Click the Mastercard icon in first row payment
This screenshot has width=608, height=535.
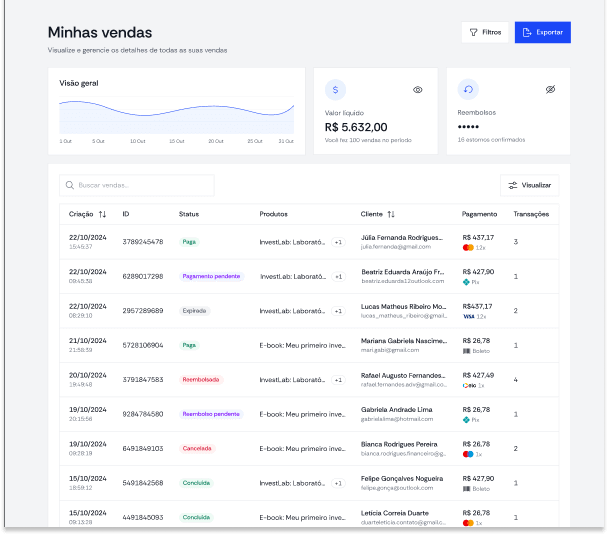coord(468,247)
